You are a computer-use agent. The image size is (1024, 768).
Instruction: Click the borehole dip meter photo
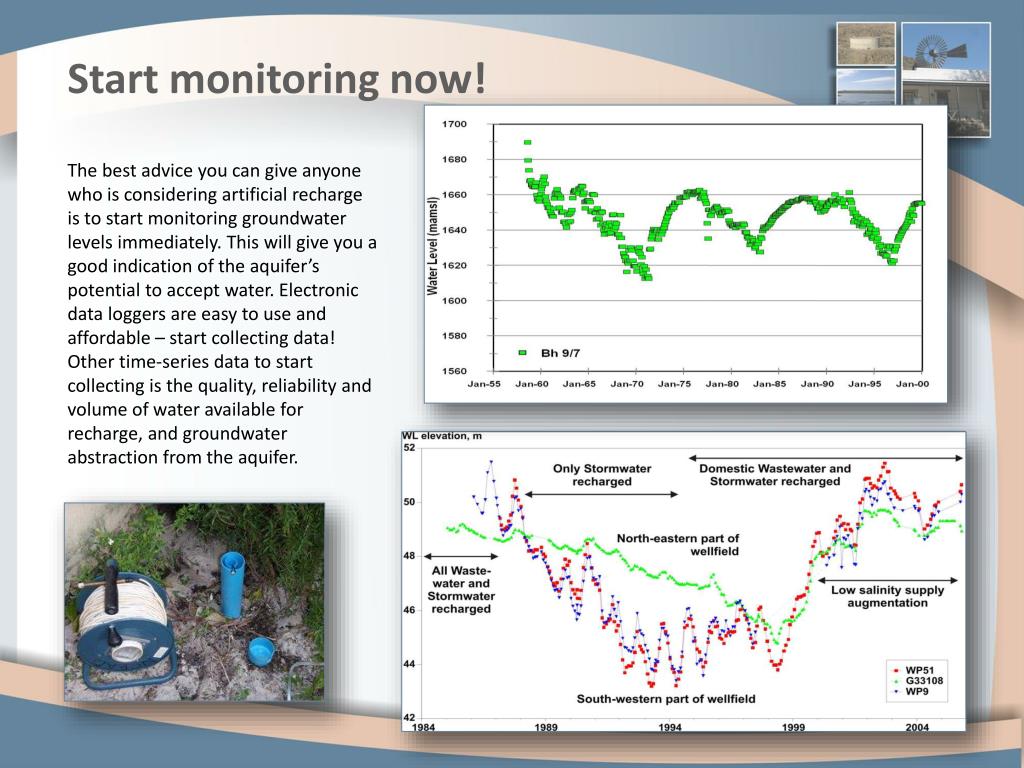coord(194,601)
